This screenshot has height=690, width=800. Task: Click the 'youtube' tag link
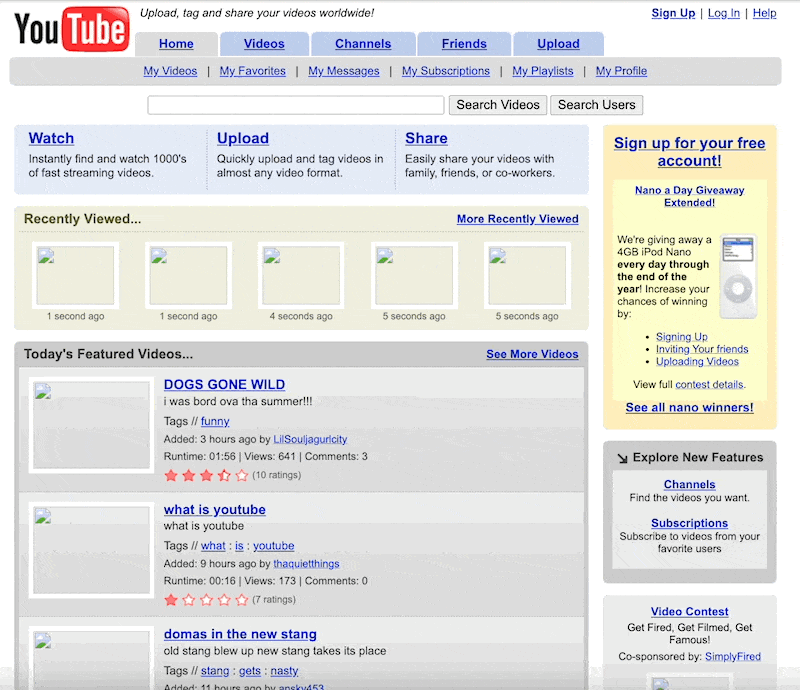(x=273, y=546)
